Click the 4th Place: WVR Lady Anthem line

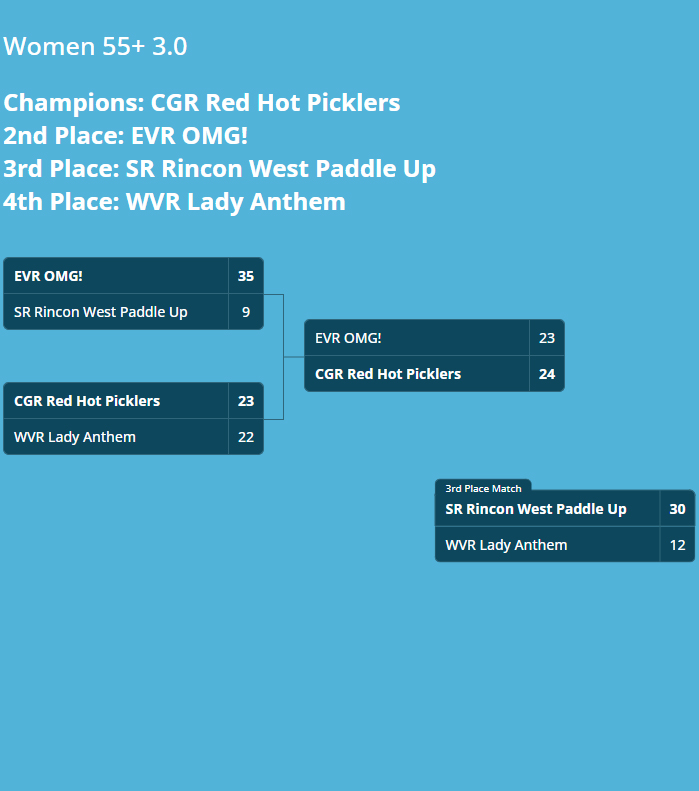click(x=174, y=202)
